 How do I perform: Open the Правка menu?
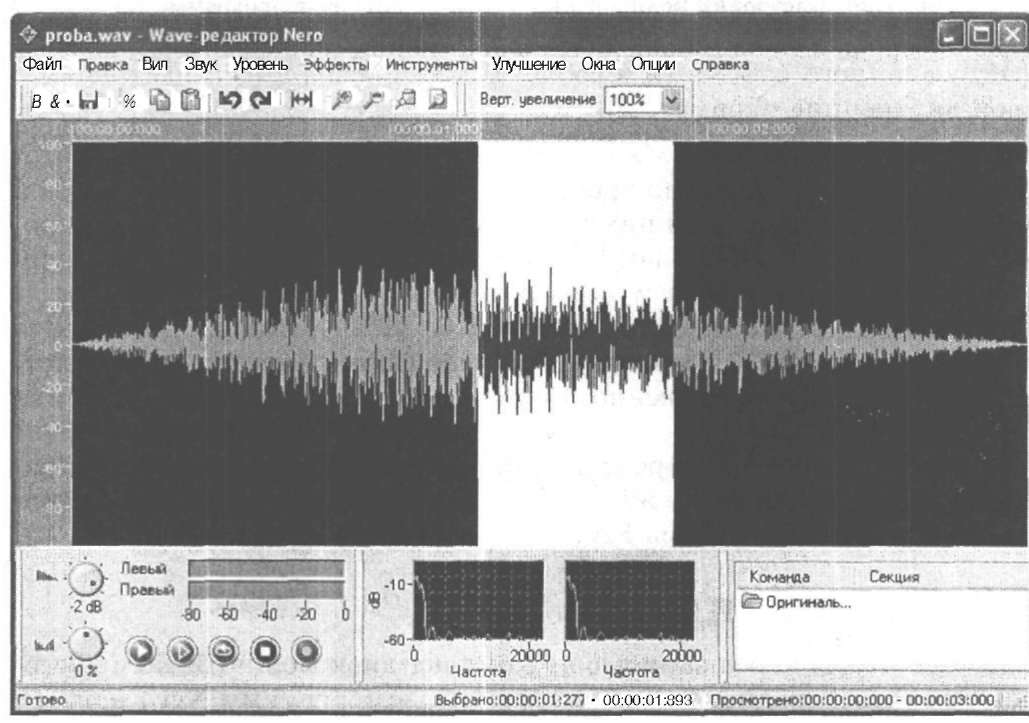coord(103,65)
